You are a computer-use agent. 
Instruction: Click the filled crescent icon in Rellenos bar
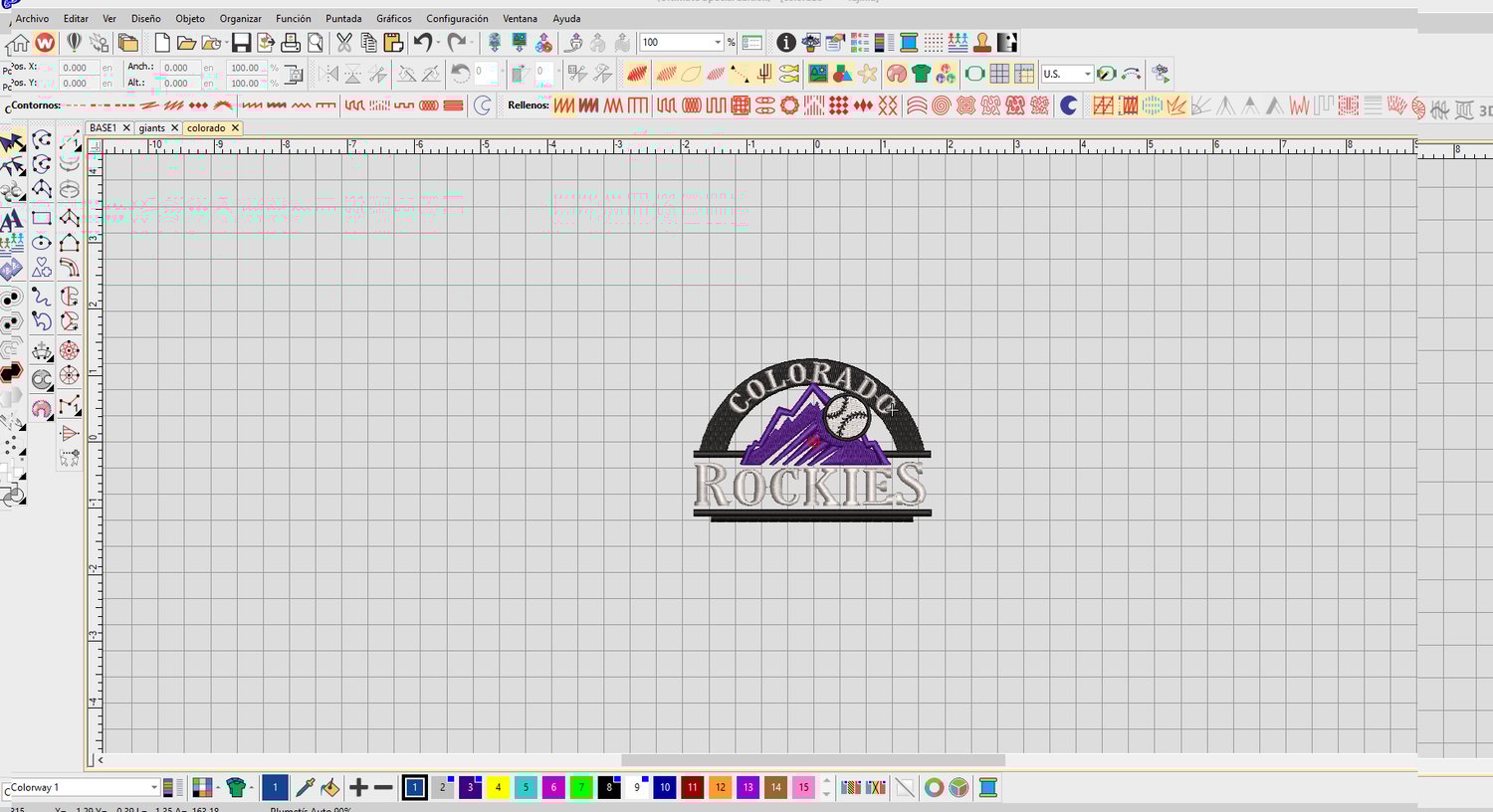[x=1068, y=105]
